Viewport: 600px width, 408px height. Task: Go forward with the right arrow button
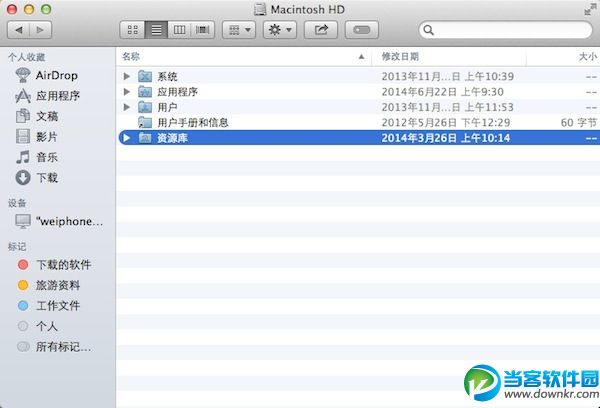click(40, 30)
